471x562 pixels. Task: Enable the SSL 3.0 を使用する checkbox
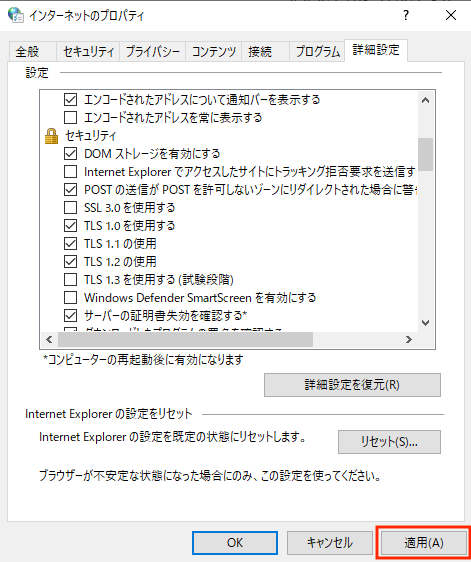70,208
